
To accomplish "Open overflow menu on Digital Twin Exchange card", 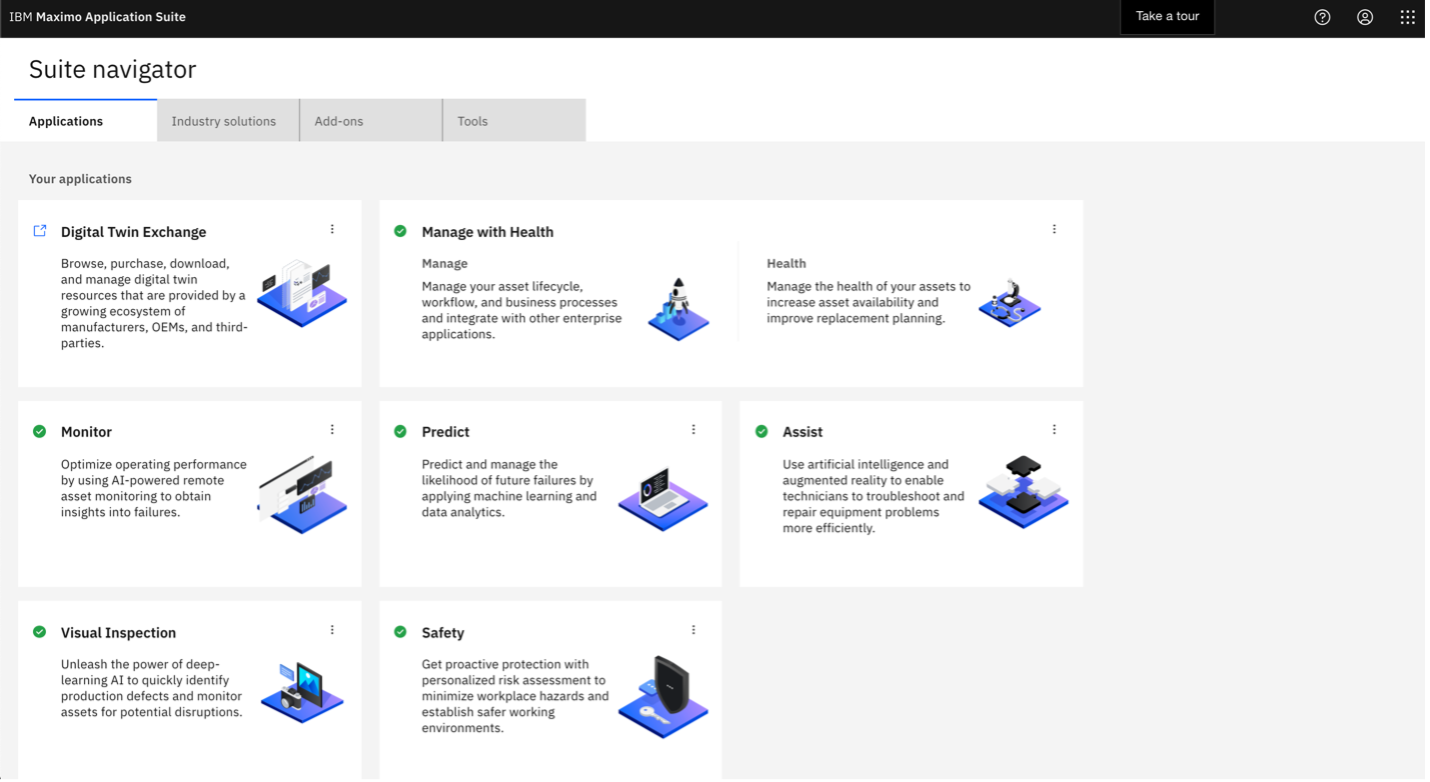I will click(332, 229).
